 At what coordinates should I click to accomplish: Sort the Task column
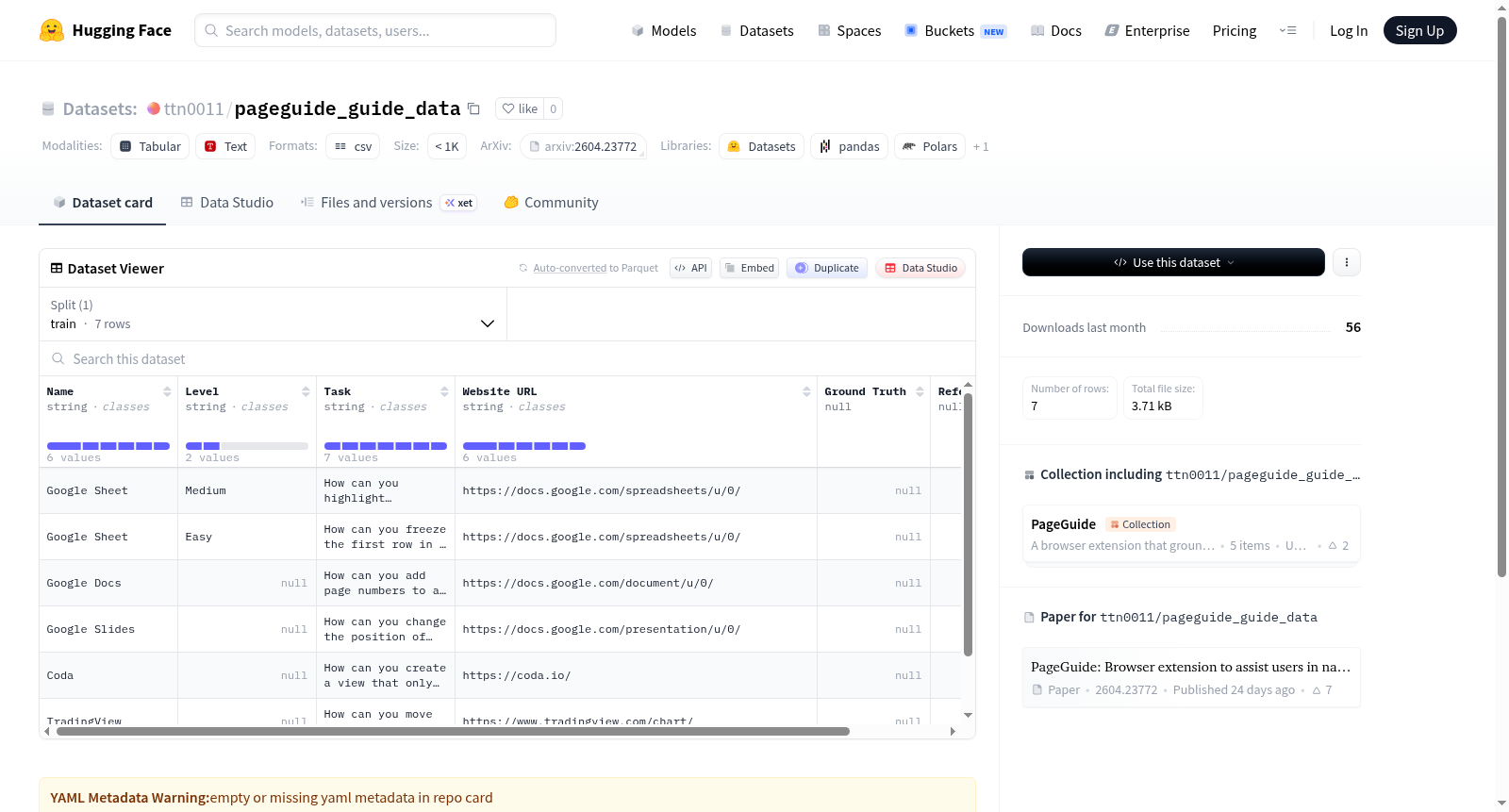pos(444,391)
